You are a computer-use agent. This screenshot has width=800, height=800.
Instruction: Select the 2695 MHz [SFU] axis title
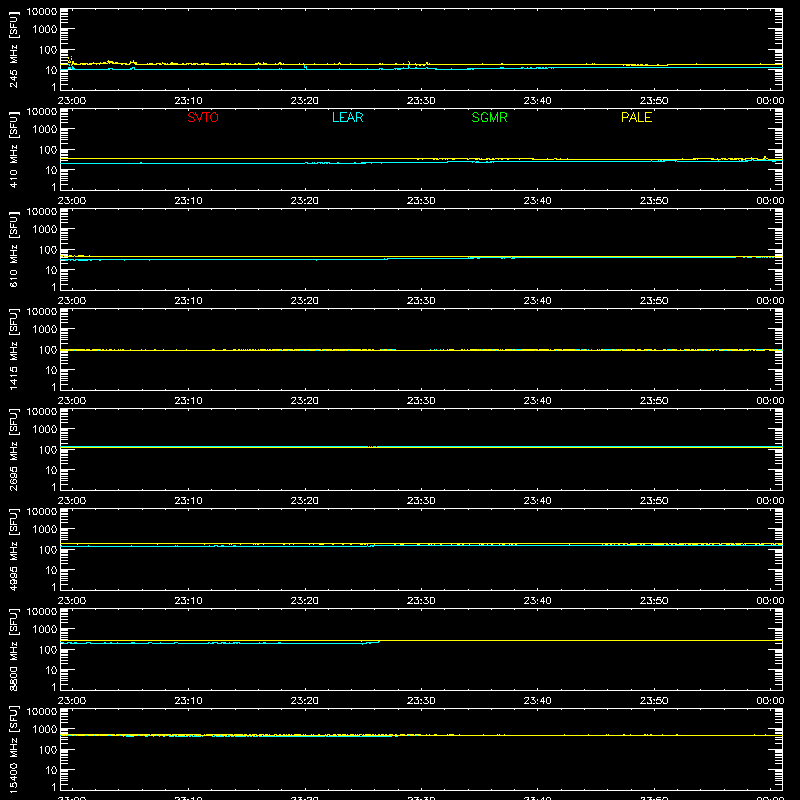click(x=14, y=449)
